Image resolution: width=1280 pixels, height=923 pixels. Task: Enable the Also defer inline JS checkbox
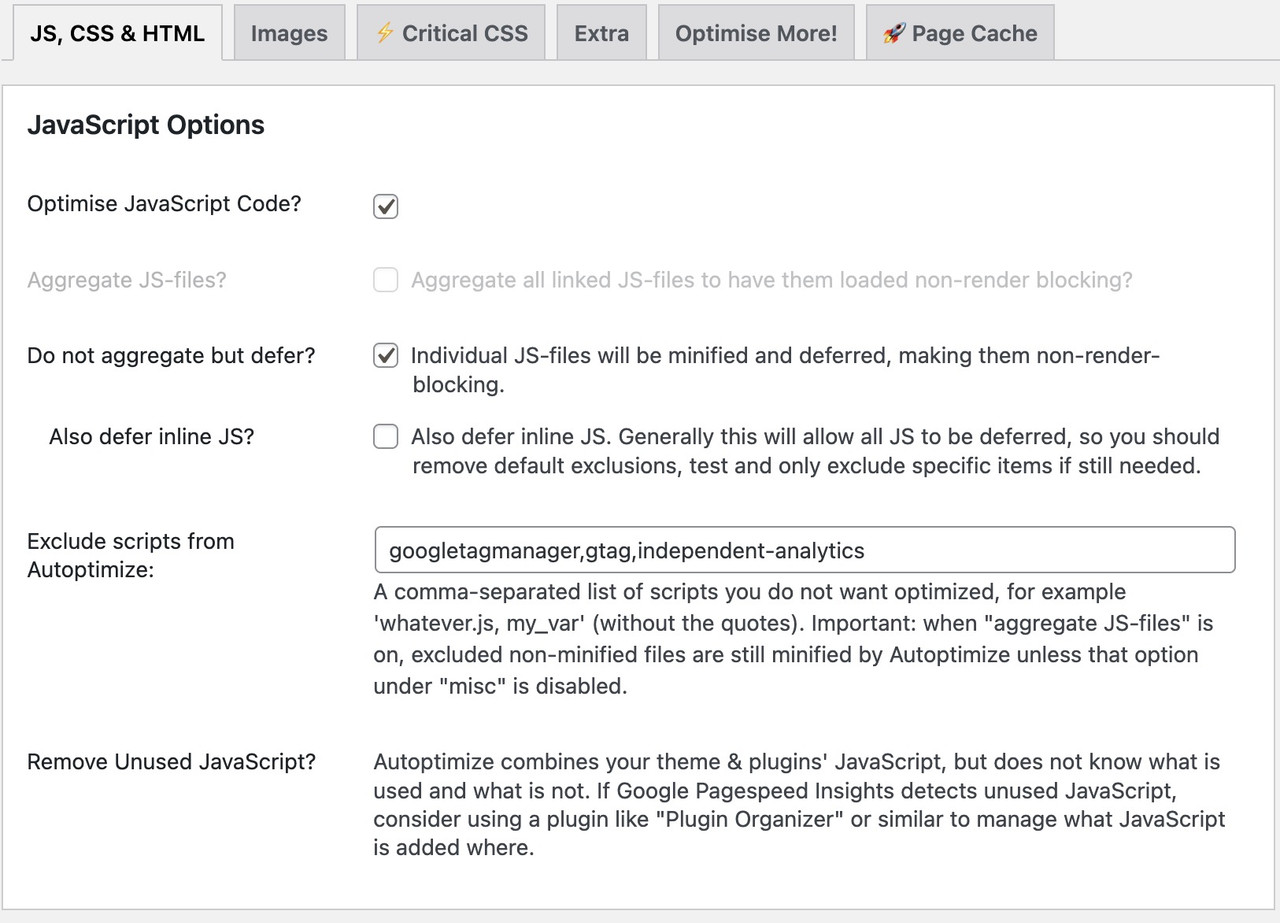click(x=386, y=436)
